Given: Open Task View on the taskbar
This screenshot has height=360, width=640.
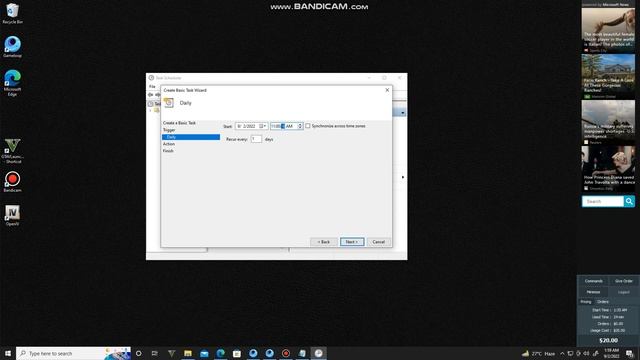Looking at the screenshot, I should click(155, 353).
